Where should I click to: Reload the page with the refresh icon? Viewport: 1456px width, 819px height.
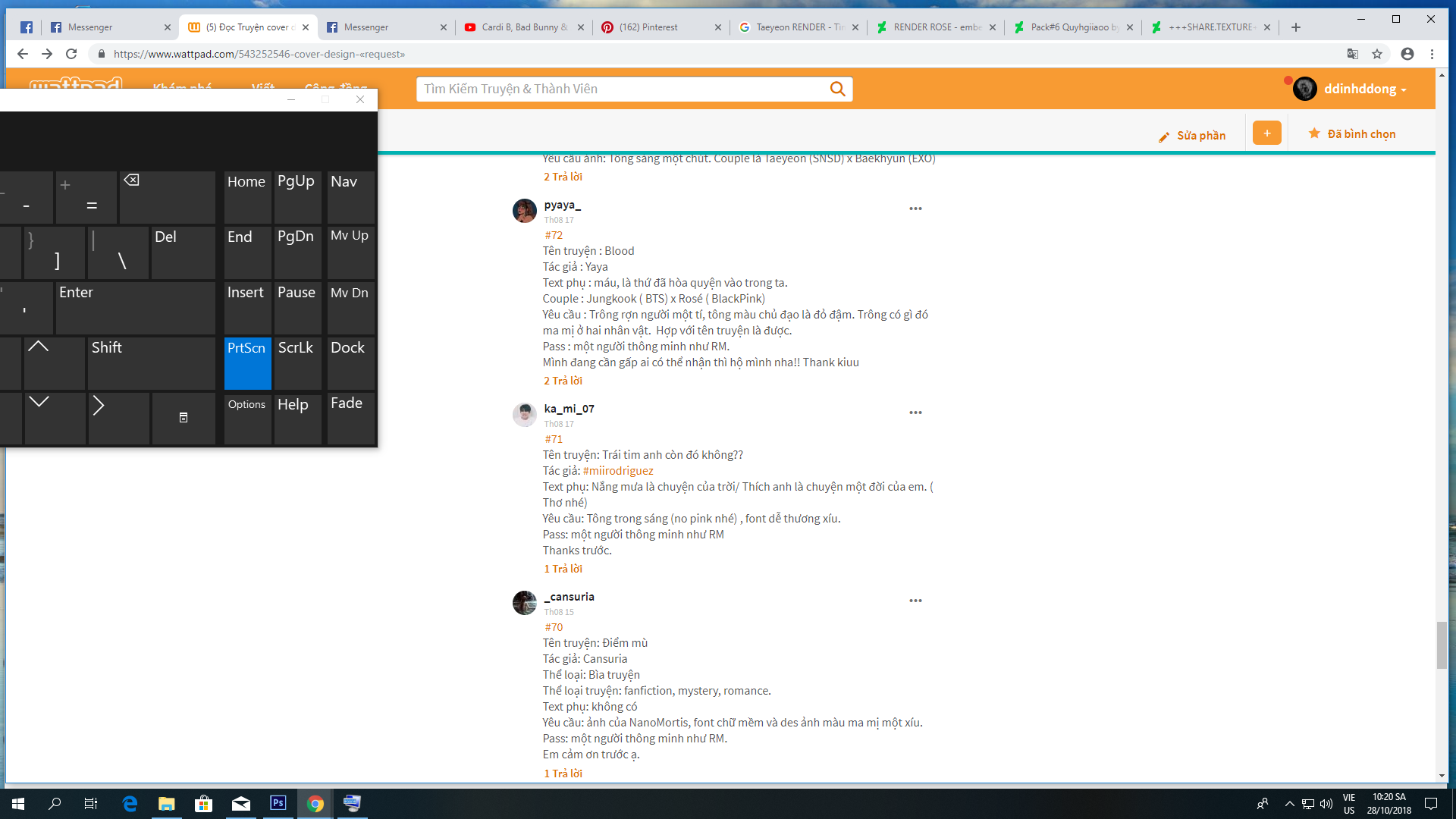click(71, 54)
